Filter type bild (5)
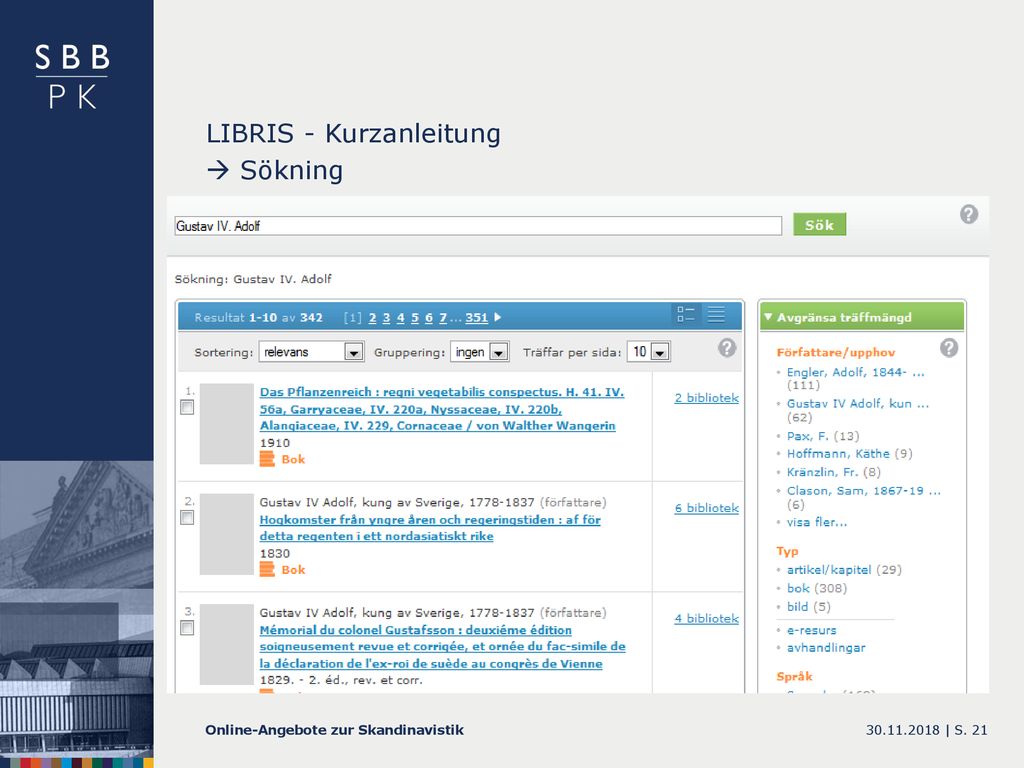Screen dimensions: 1024x768 pos(797,606)
